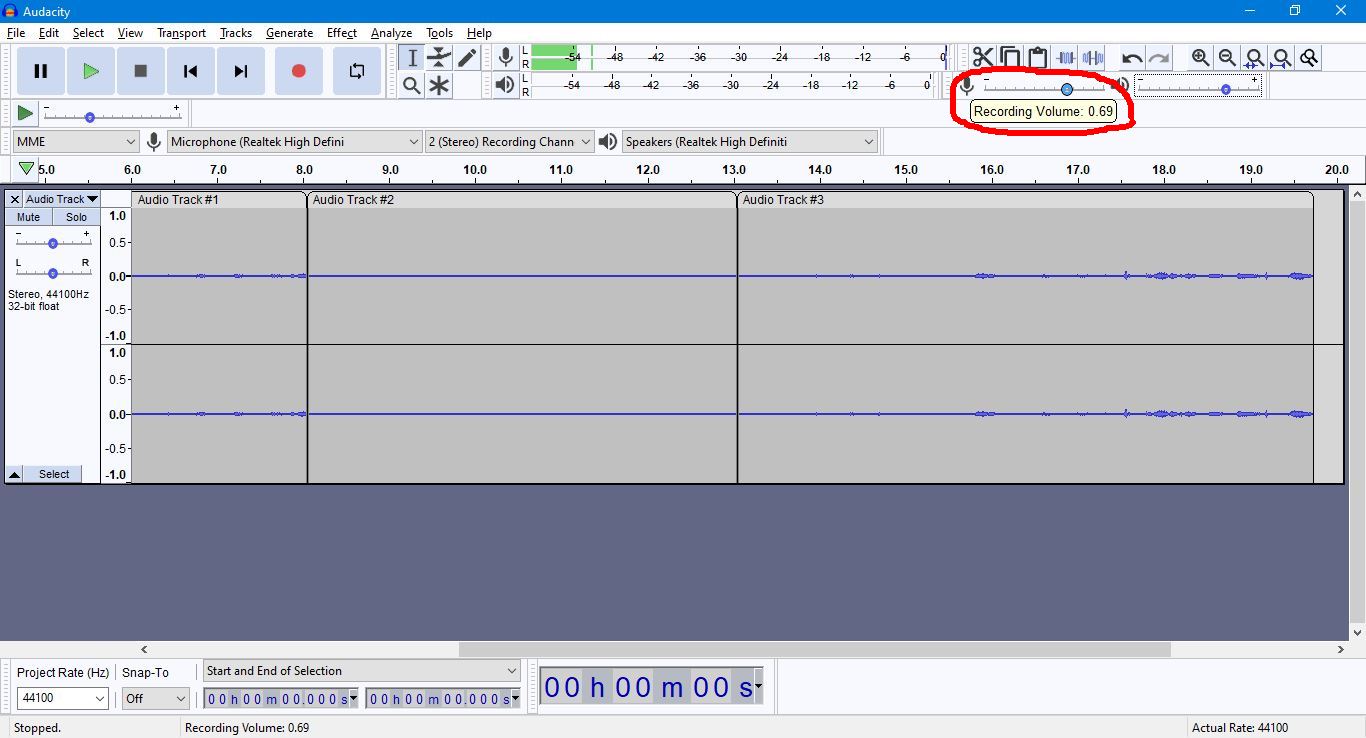Zoom in with the plus magnifier
This screenshot has height=738, width=1366.
click(1200, 58)
